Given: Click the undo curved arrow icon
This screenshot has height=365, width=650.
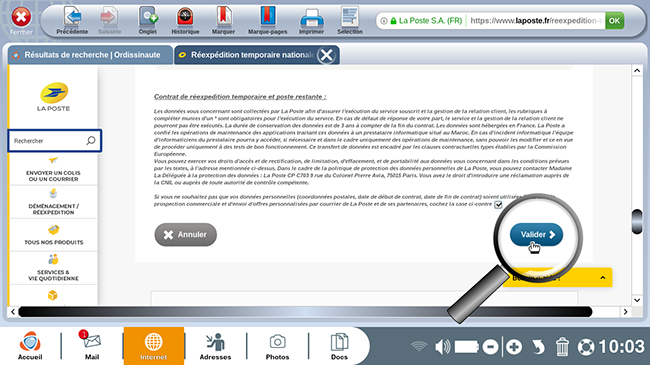Looking at the screenshot, I should pyautogui.click(x=538, y=347).
